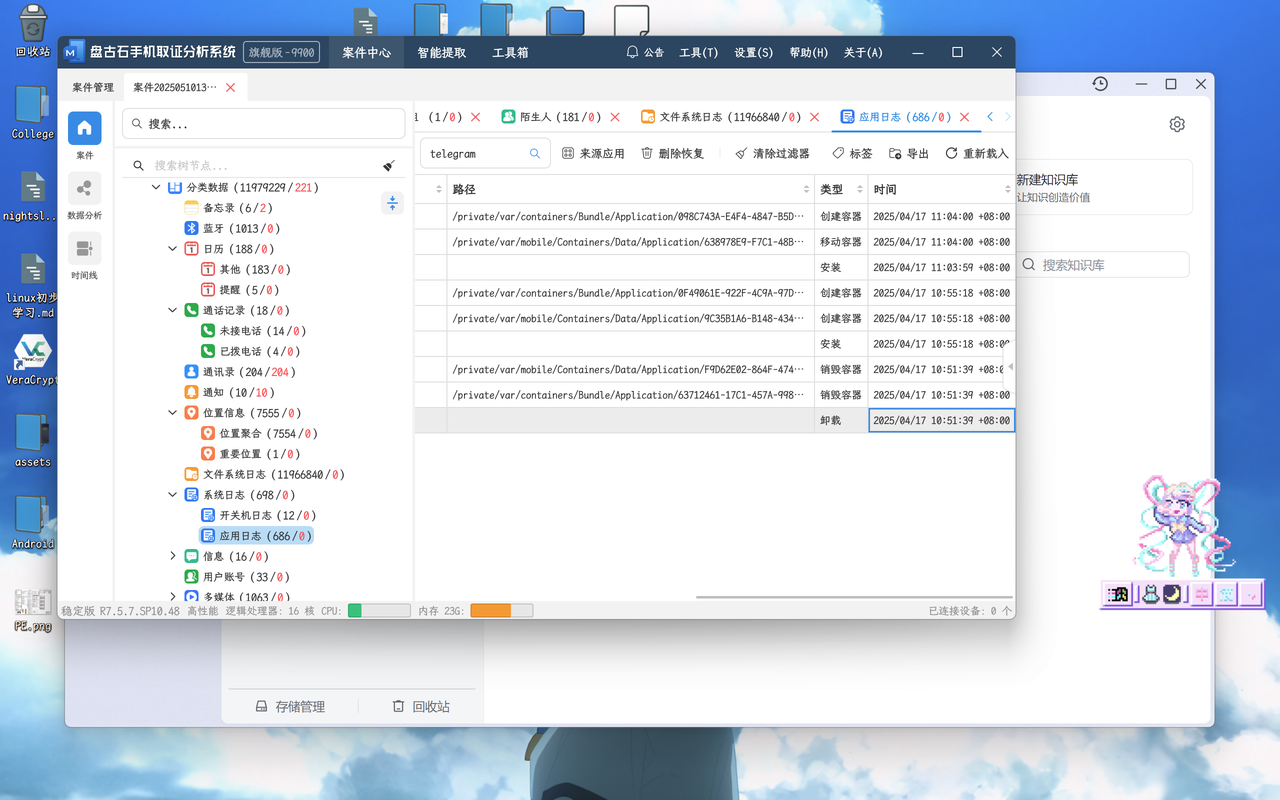This screenshot has width=1280, height=800.
Task: Close the 文件系统日志 data tab
Action: [813, 117]
